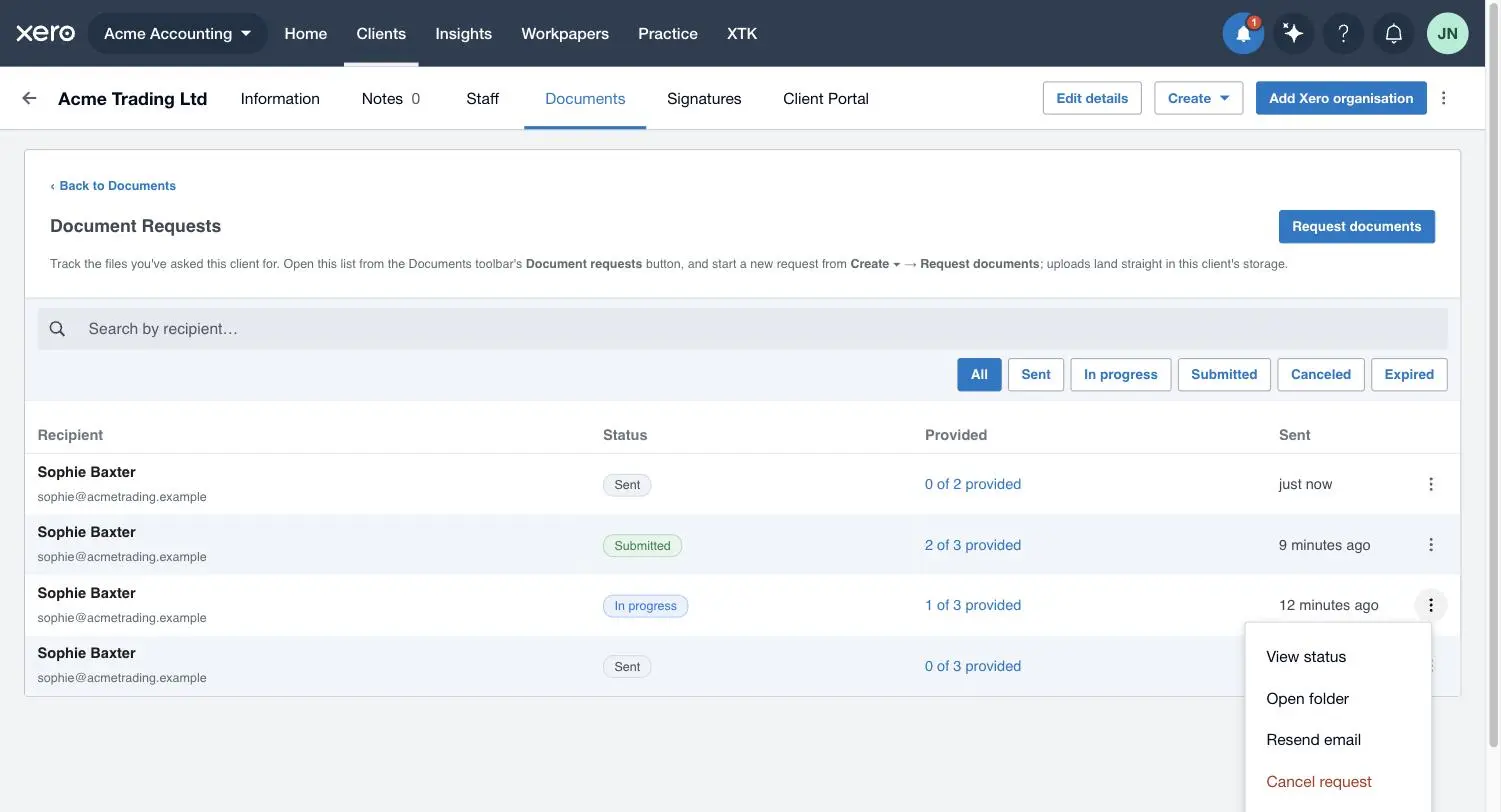Open the help question mark icon

pos(1343,33)
